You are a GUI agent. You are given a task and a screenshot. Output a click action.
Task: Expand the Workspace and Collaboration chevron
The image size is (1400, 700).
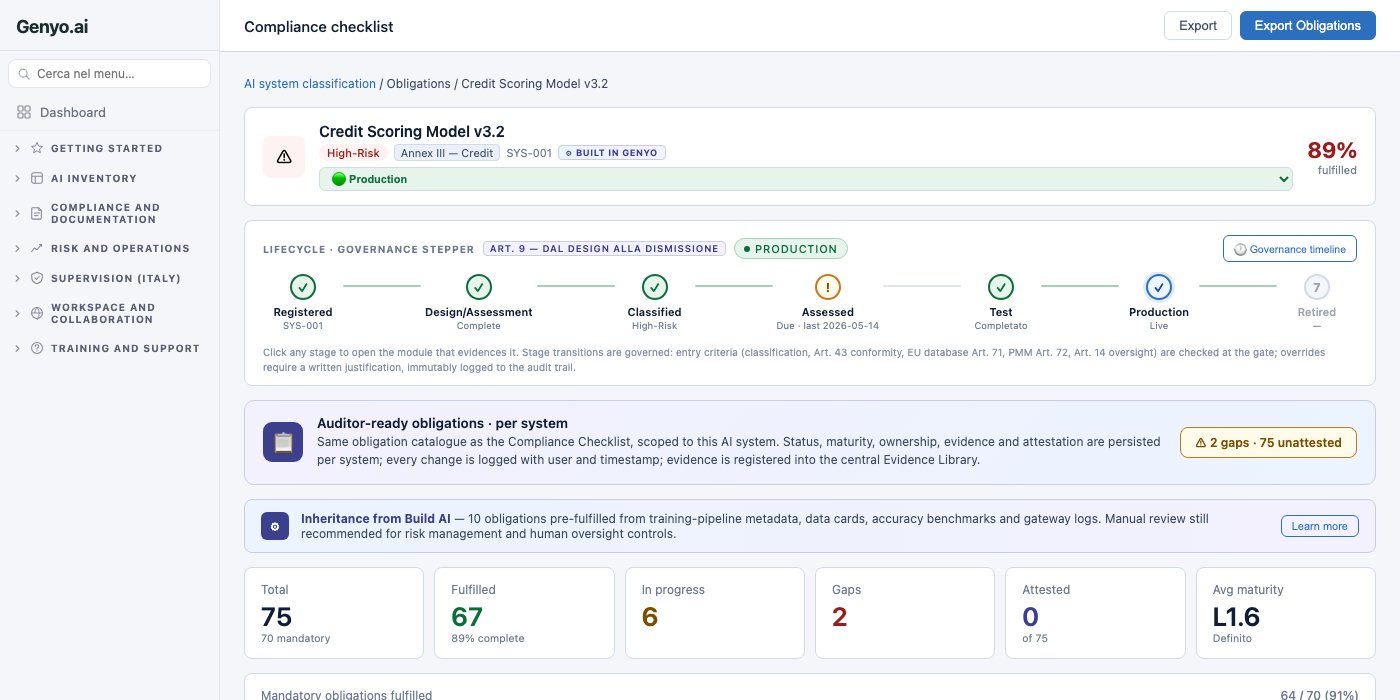click(17, 314)
